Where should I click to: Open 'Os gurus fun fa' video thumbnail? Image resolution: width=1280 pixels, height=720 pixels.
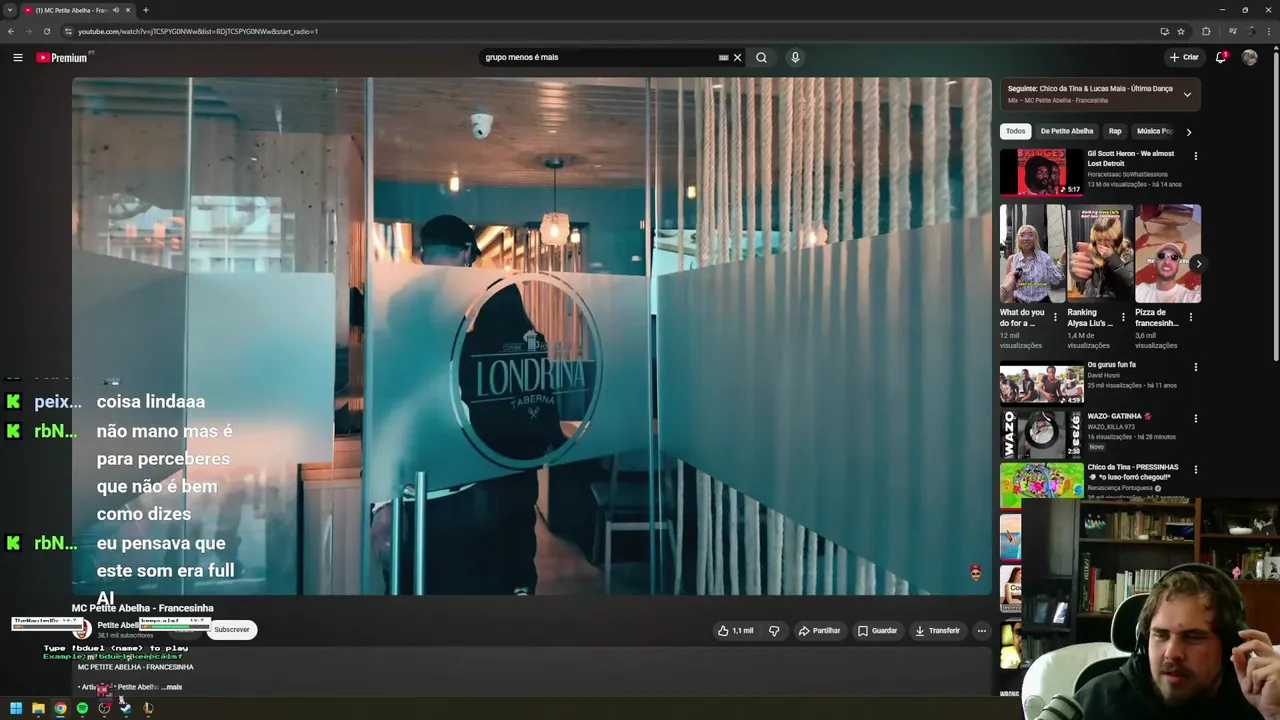1041,383
